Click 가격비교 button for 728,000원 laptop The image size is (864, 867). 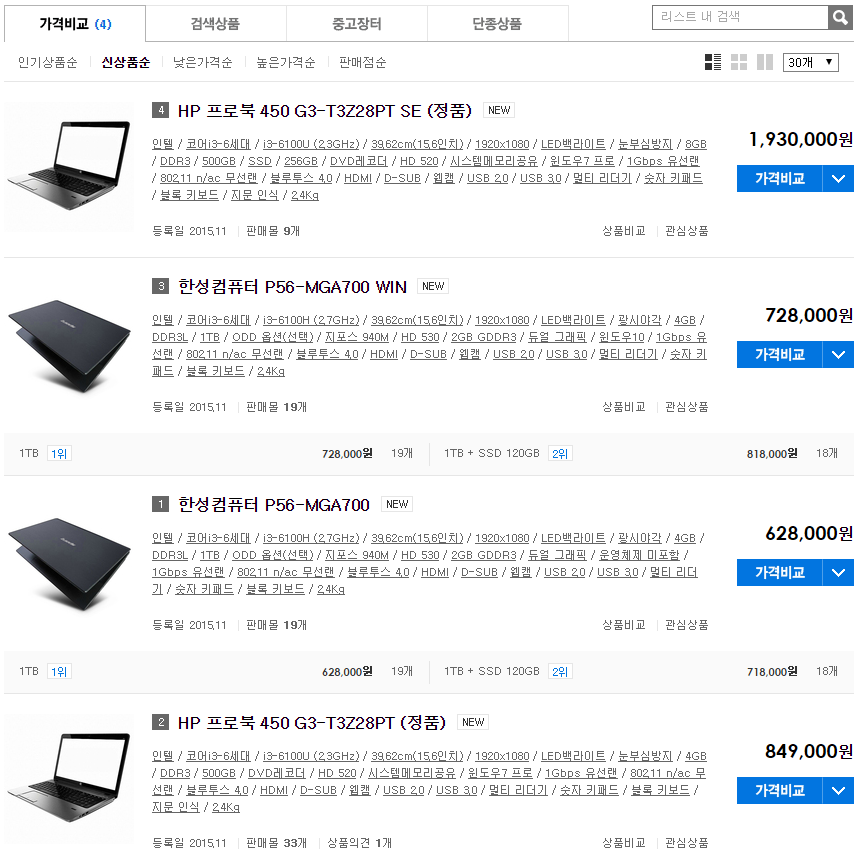[x=779, y=354]
